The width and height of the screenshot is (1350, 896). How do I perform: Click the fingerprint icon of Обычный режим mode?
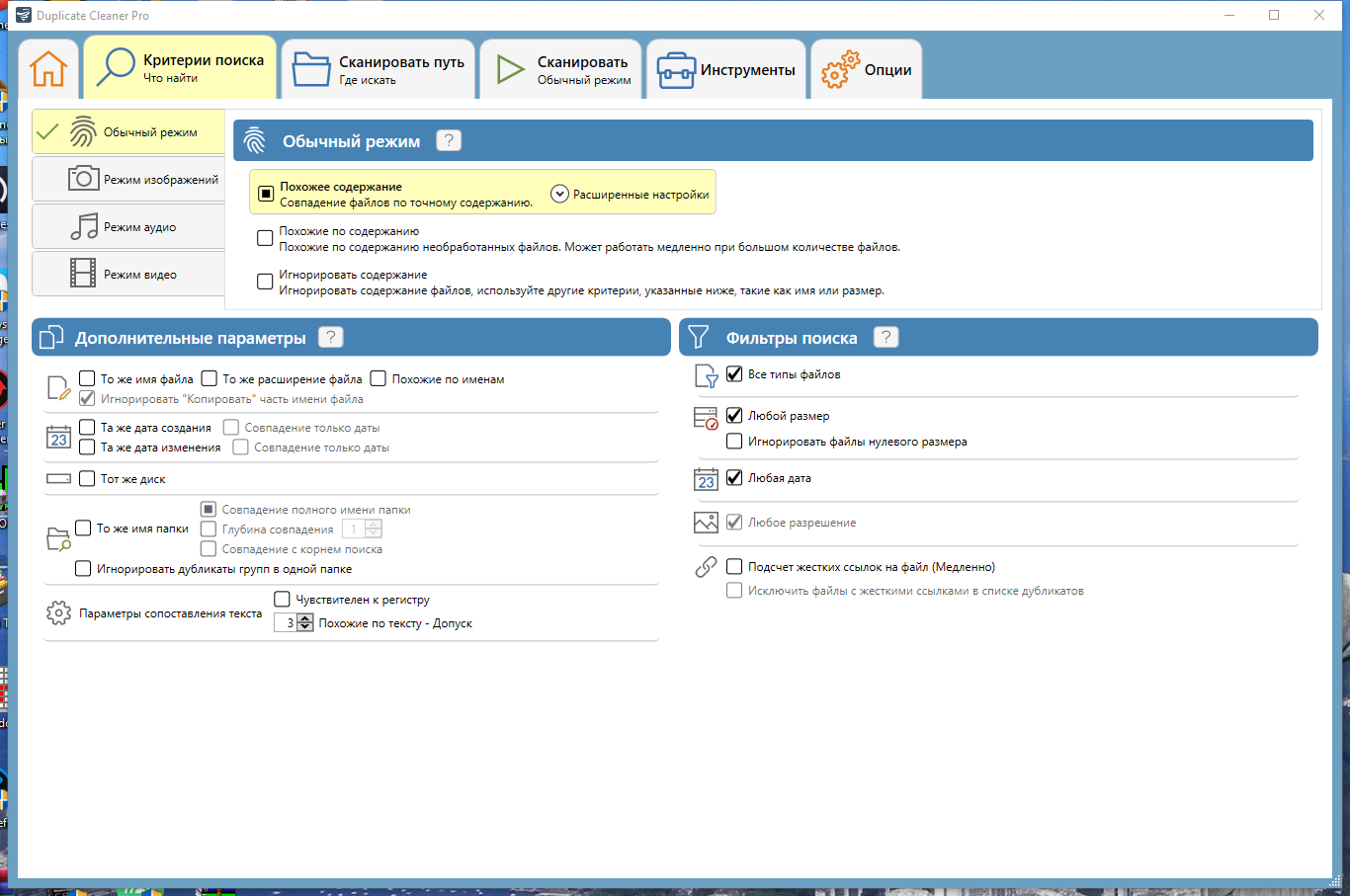(x=83, y=131)
